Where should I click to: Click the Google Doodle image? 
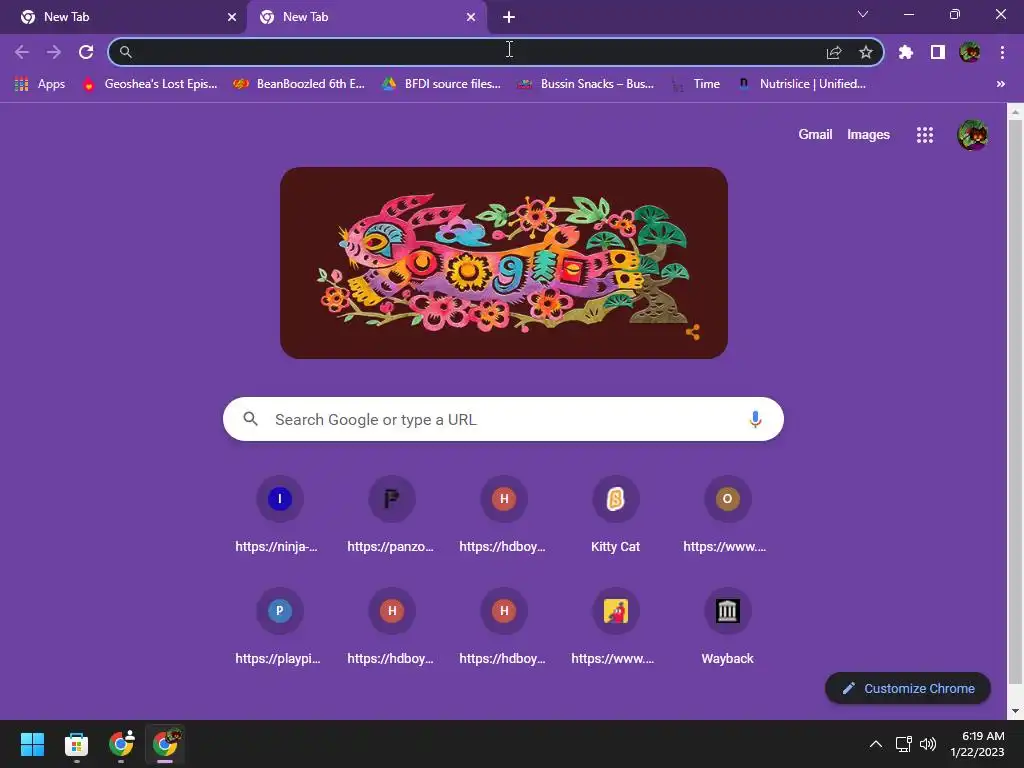504,263
